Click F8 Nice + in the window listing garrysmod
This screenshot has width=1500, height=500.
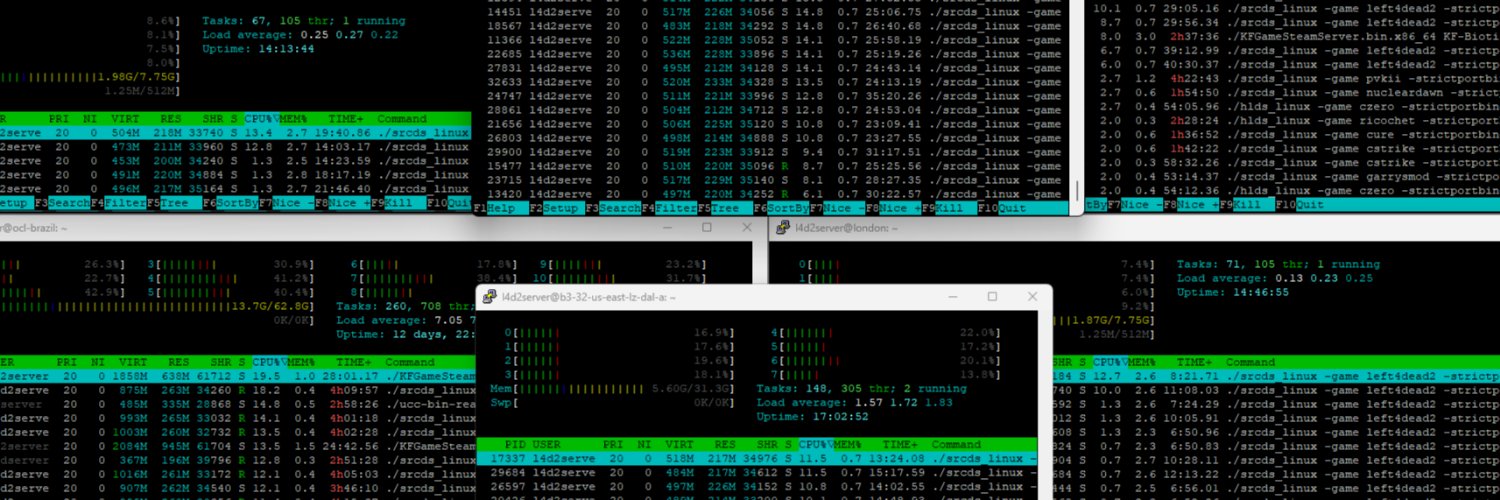(x=1190, y=204)
